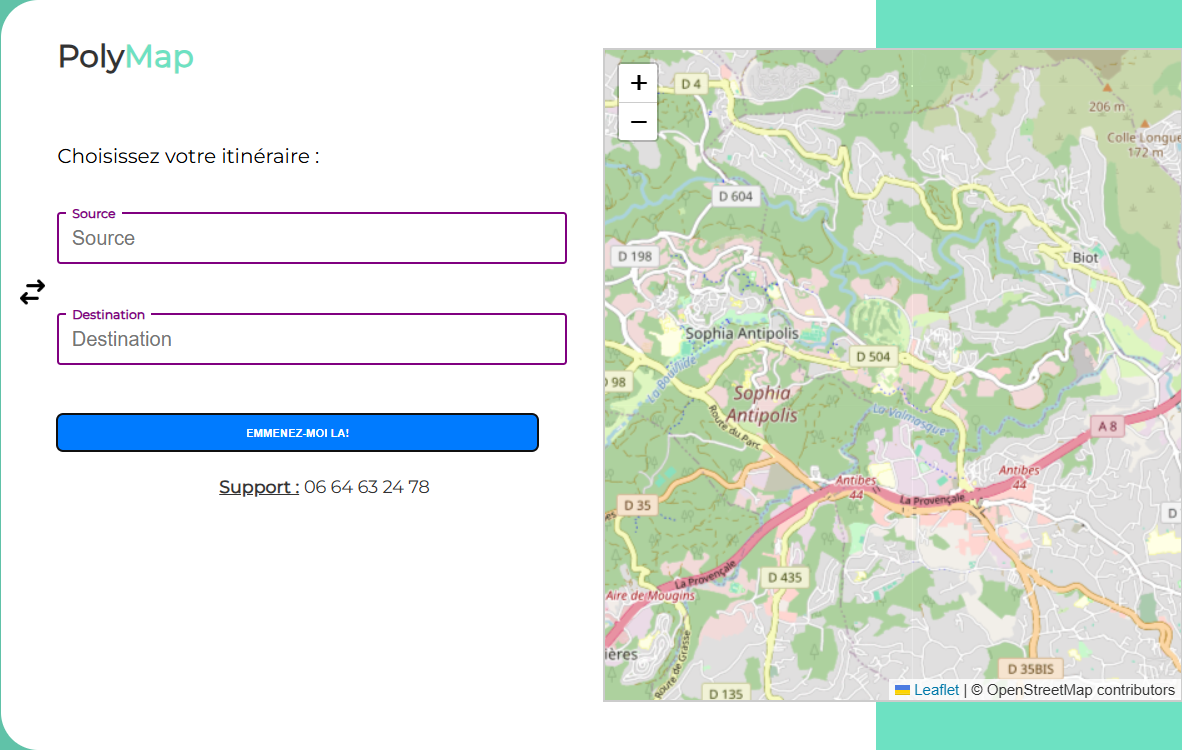Open the Leaflet attribution link

coord(936,690)
